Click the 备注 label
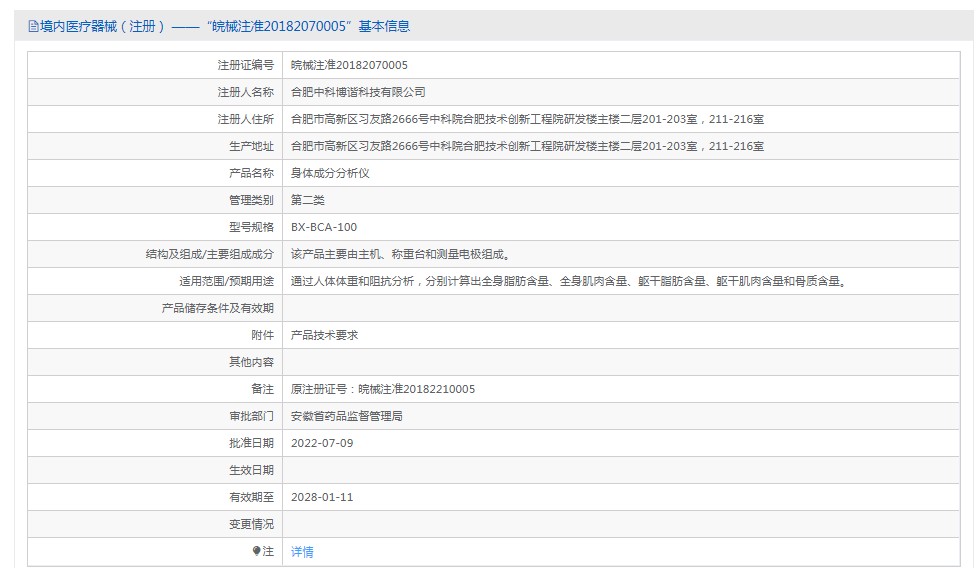Screen dimensions: 980x568 pyautogui.click(x=262, y=389)
